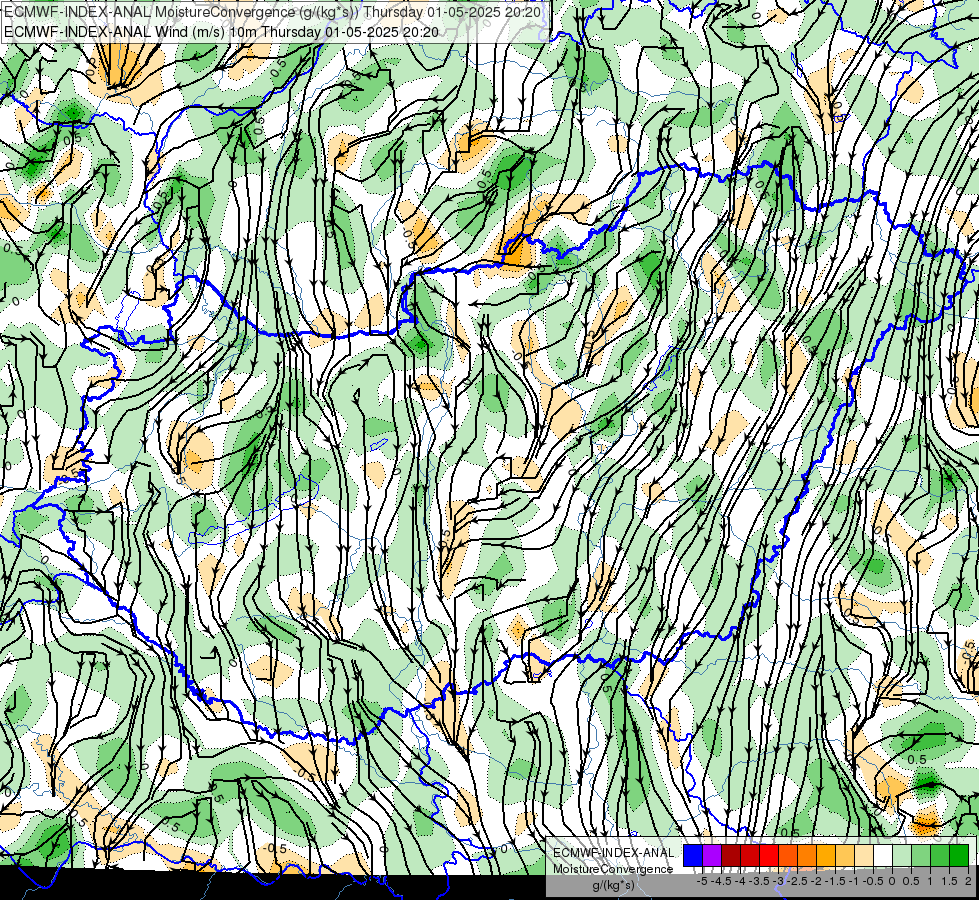
Task: Click the g/(kg*s) unit label in legend
Action: [613, 885]
